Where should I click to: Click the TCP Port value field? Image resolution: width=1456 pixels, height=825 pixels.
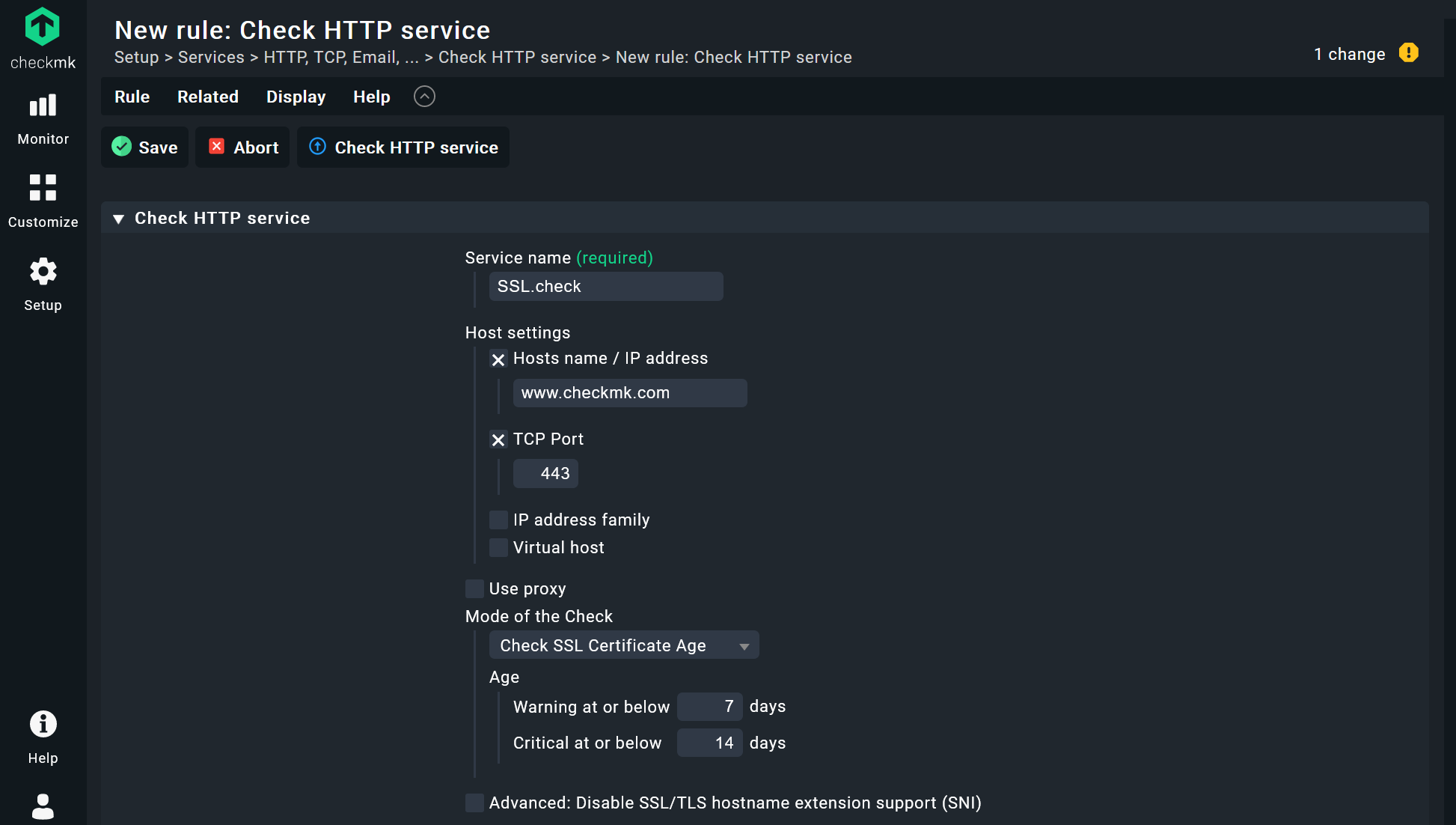click(545, 473)
